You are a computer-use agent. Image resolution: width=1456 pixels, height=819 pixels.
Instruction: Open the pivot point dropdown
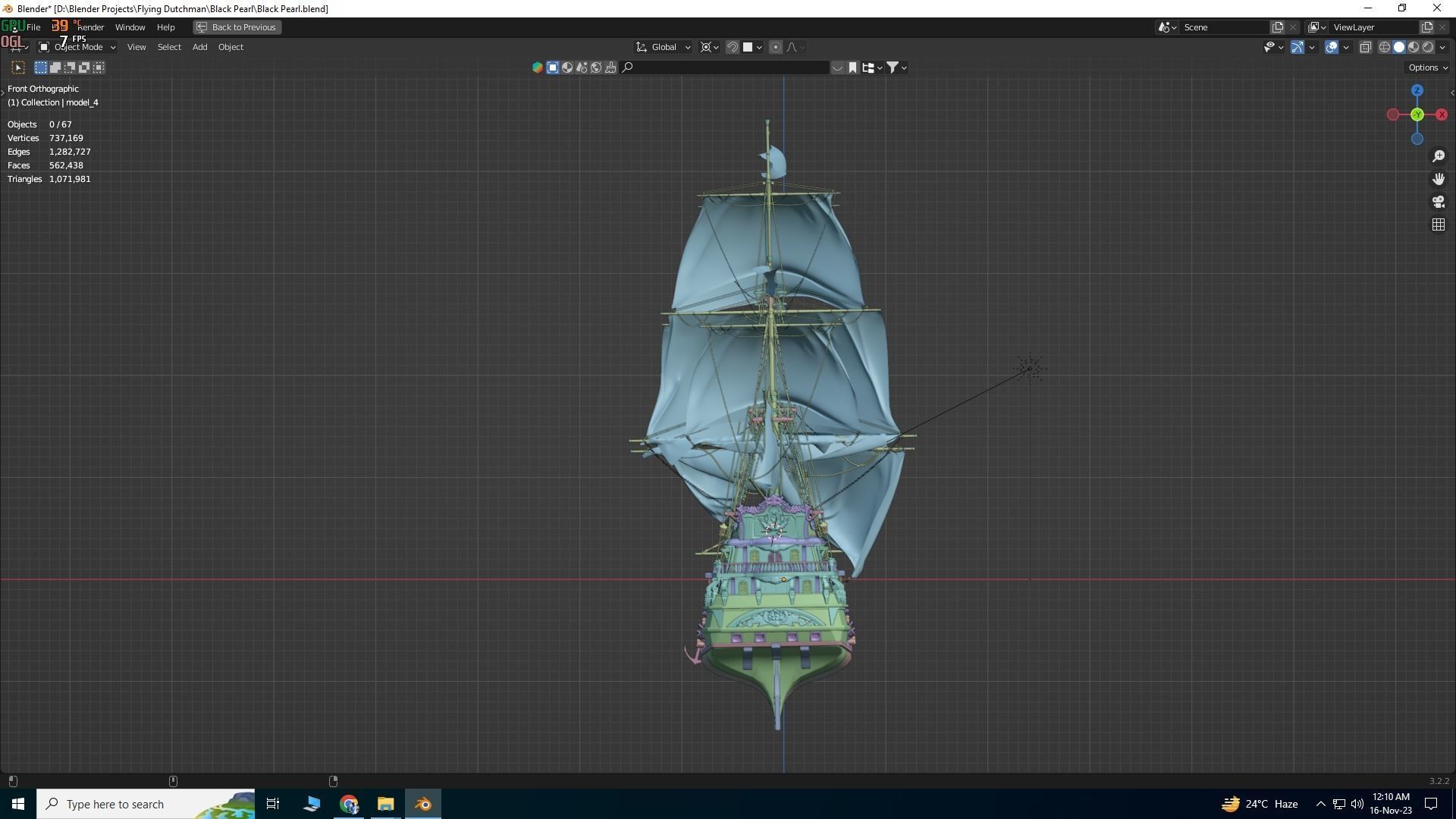[x=710, y=47]
